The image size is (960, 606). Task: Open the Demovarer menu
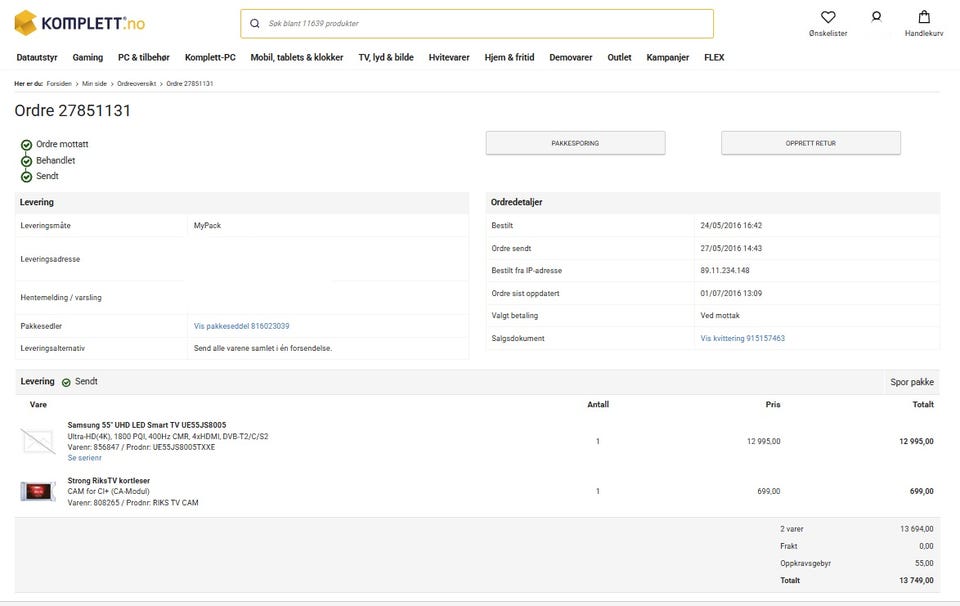pos(571,58)
